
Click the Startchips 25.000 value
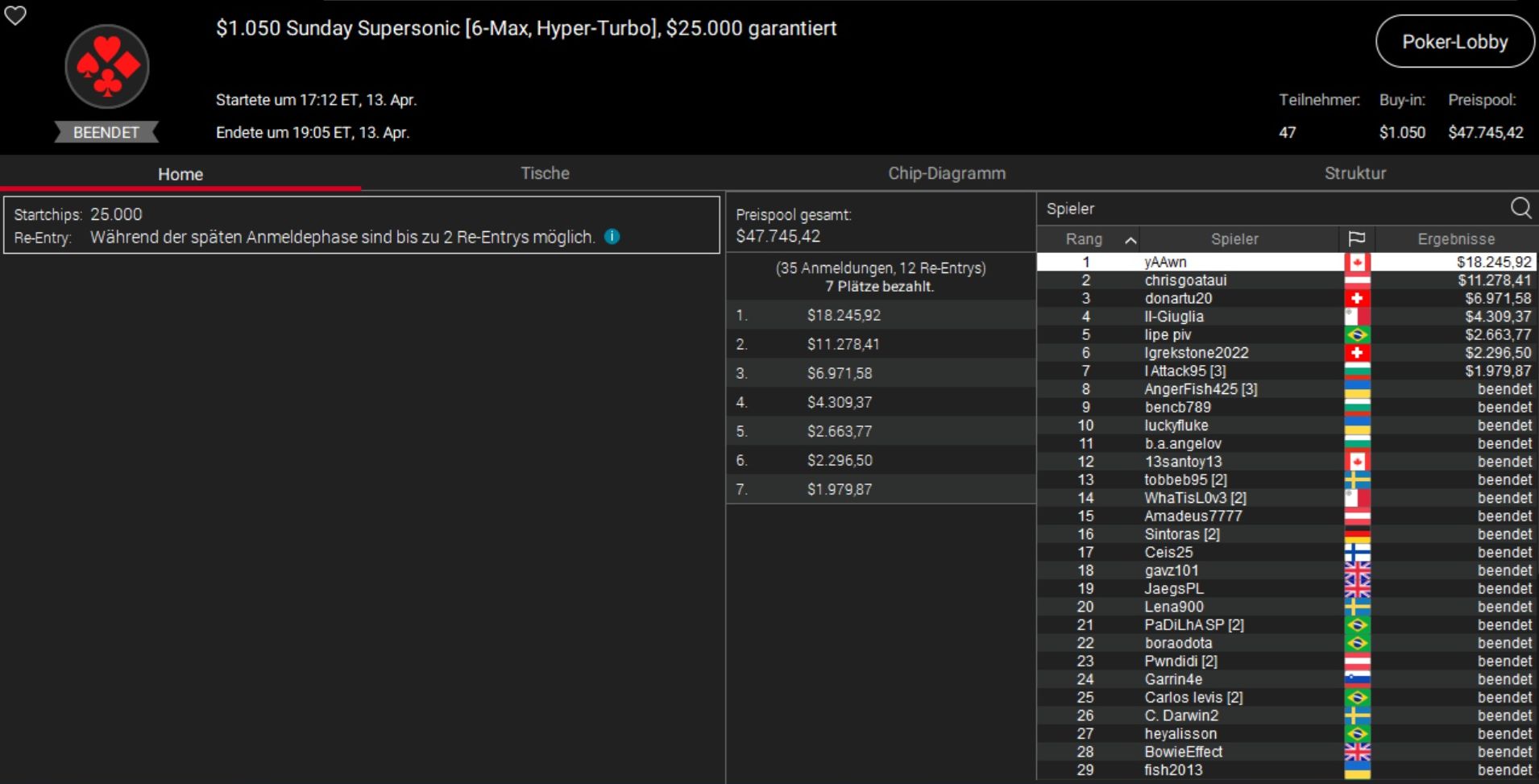(x=116, y=214)
